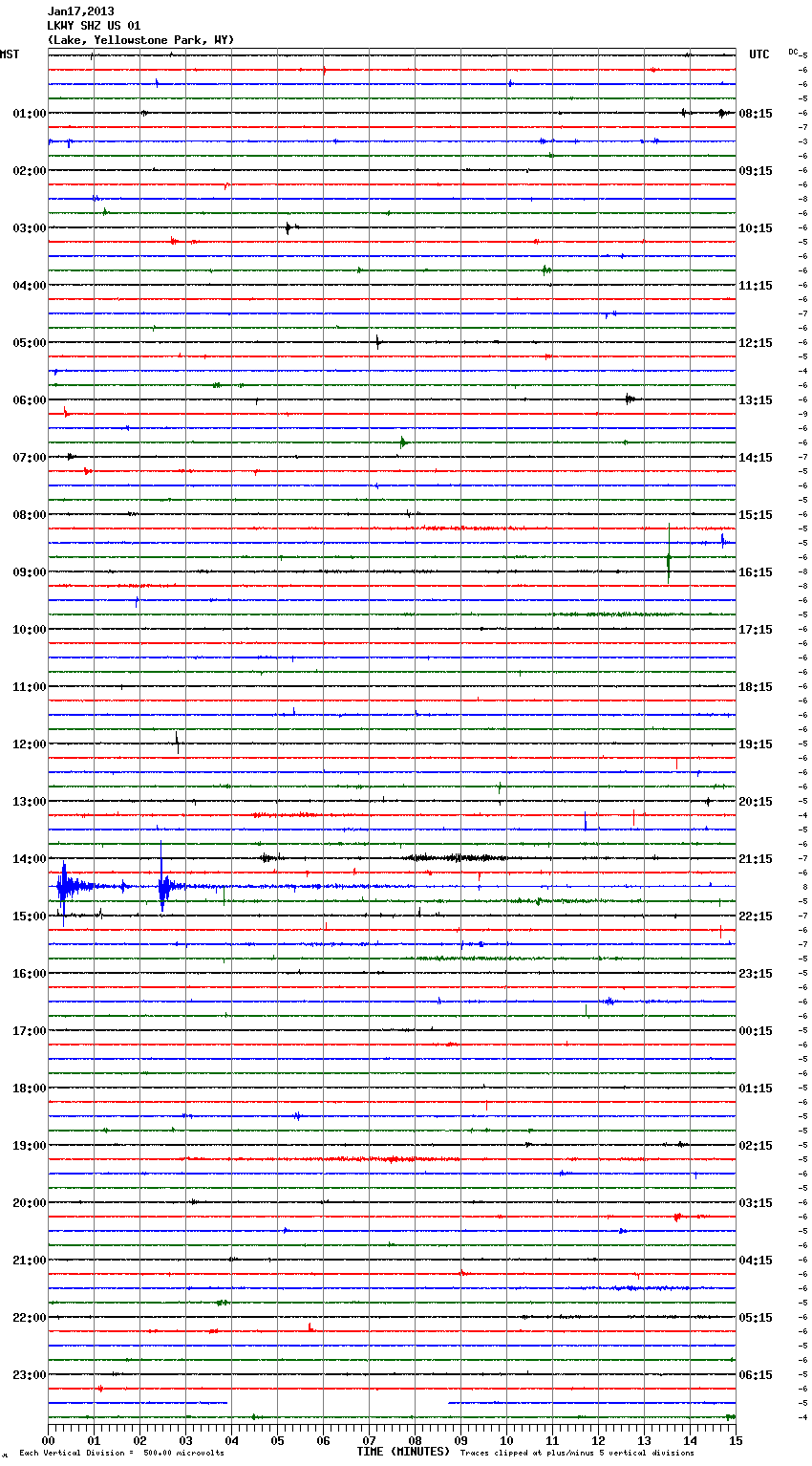The height and width of the screenshot is (1466, 812).
Task: Click the 20:15 UTC time label
Action: (x=756, y=802)
